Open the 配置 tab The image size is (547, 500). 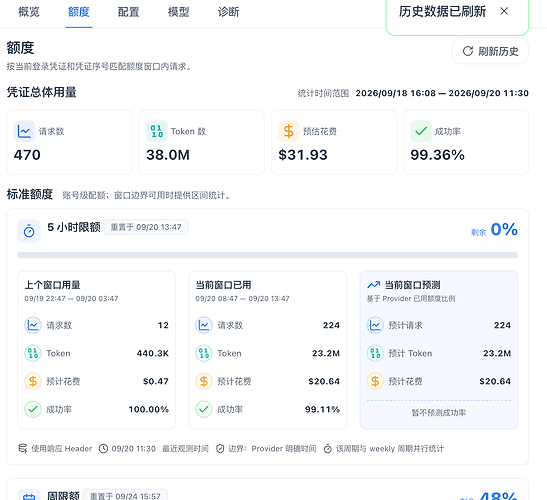point(128,12)
